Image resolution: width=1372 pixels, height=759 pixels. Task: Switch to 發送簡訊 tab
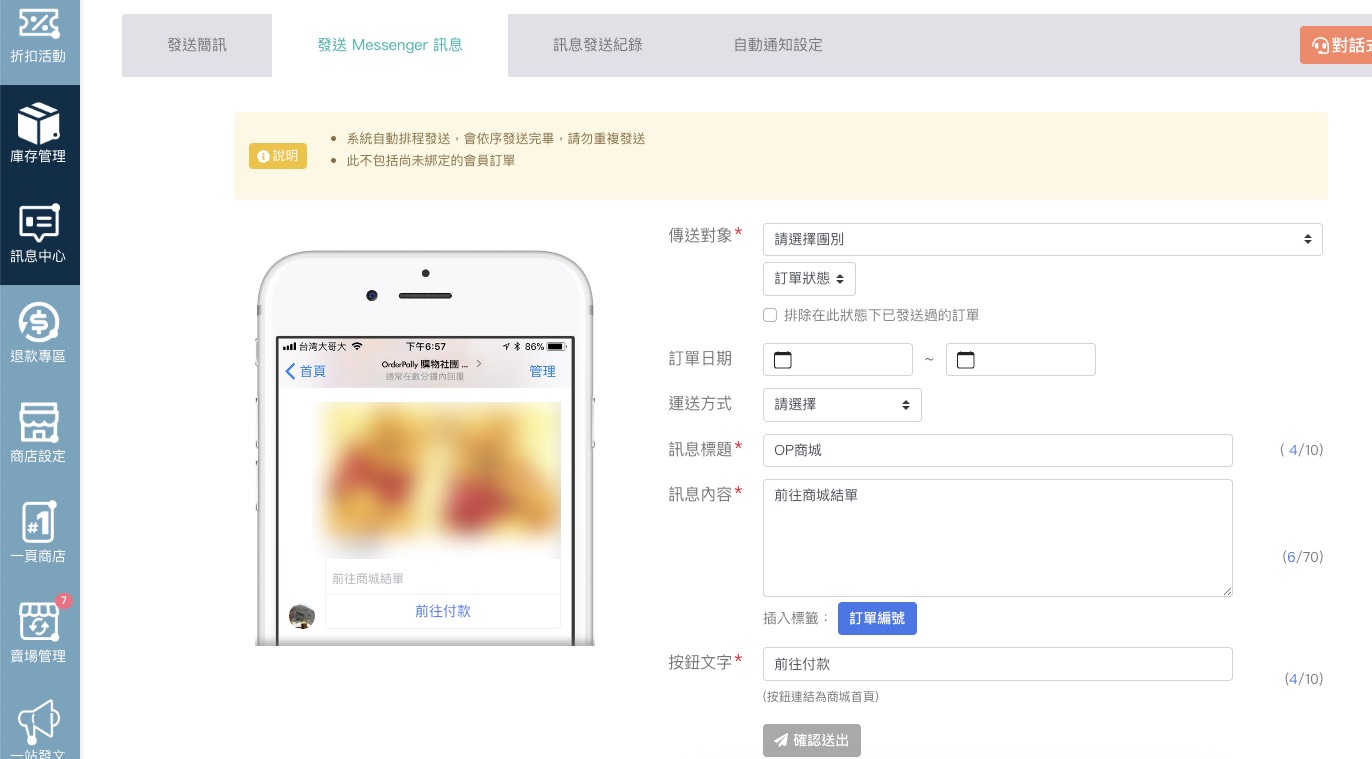(197, 45)
